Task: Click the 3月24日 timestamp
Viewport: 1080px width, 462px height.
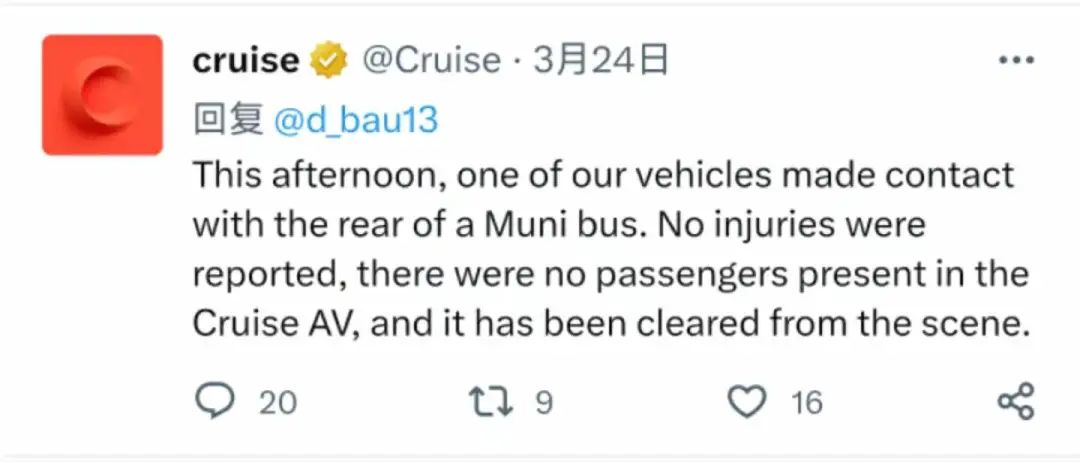Action: pyautogui.click(x=601, y=61)
